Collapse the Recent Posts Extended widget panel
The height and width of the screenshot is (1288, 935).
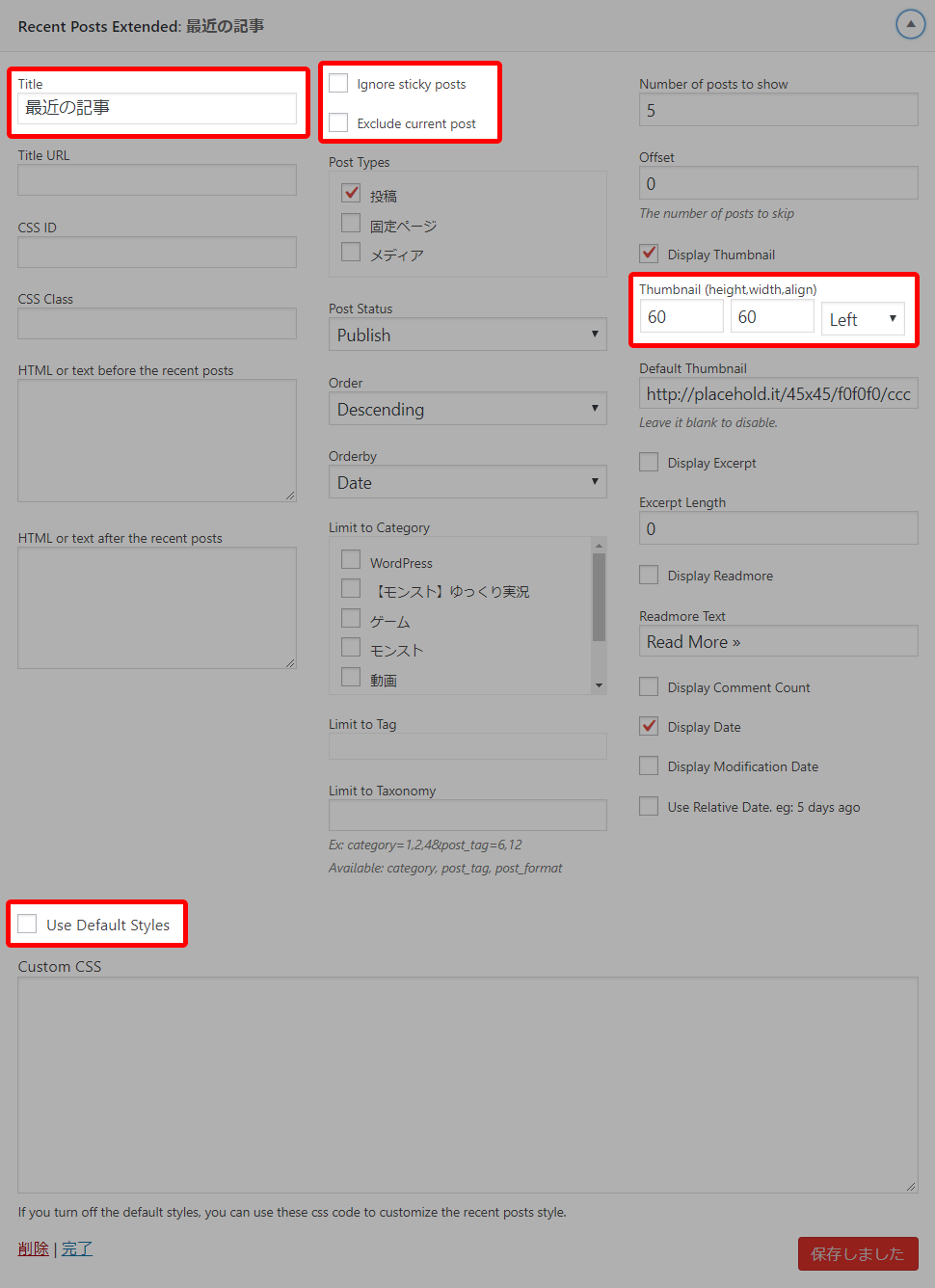tap(910, 24)
